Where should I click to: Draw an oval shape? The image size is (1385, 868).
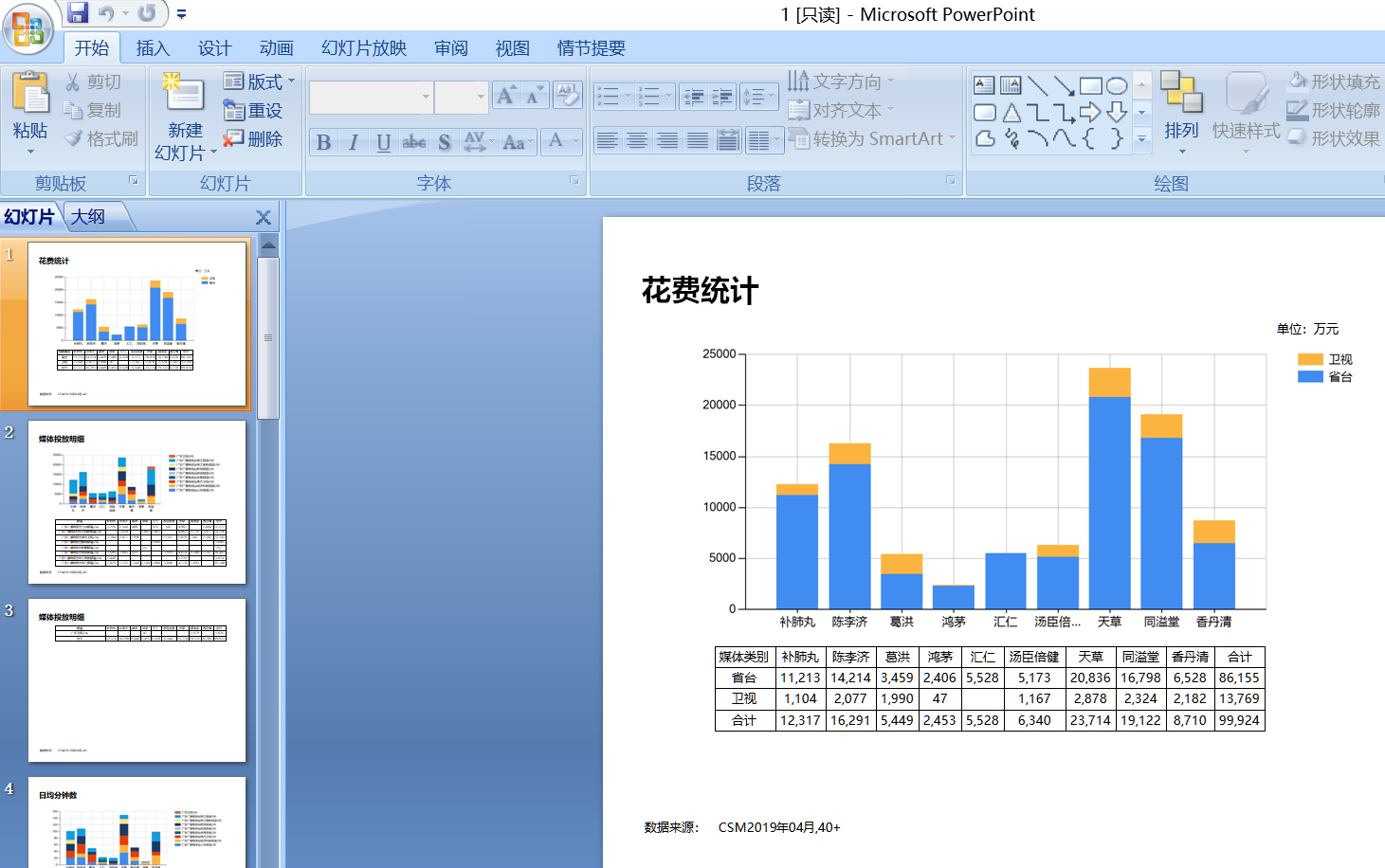pos(1118,85)
